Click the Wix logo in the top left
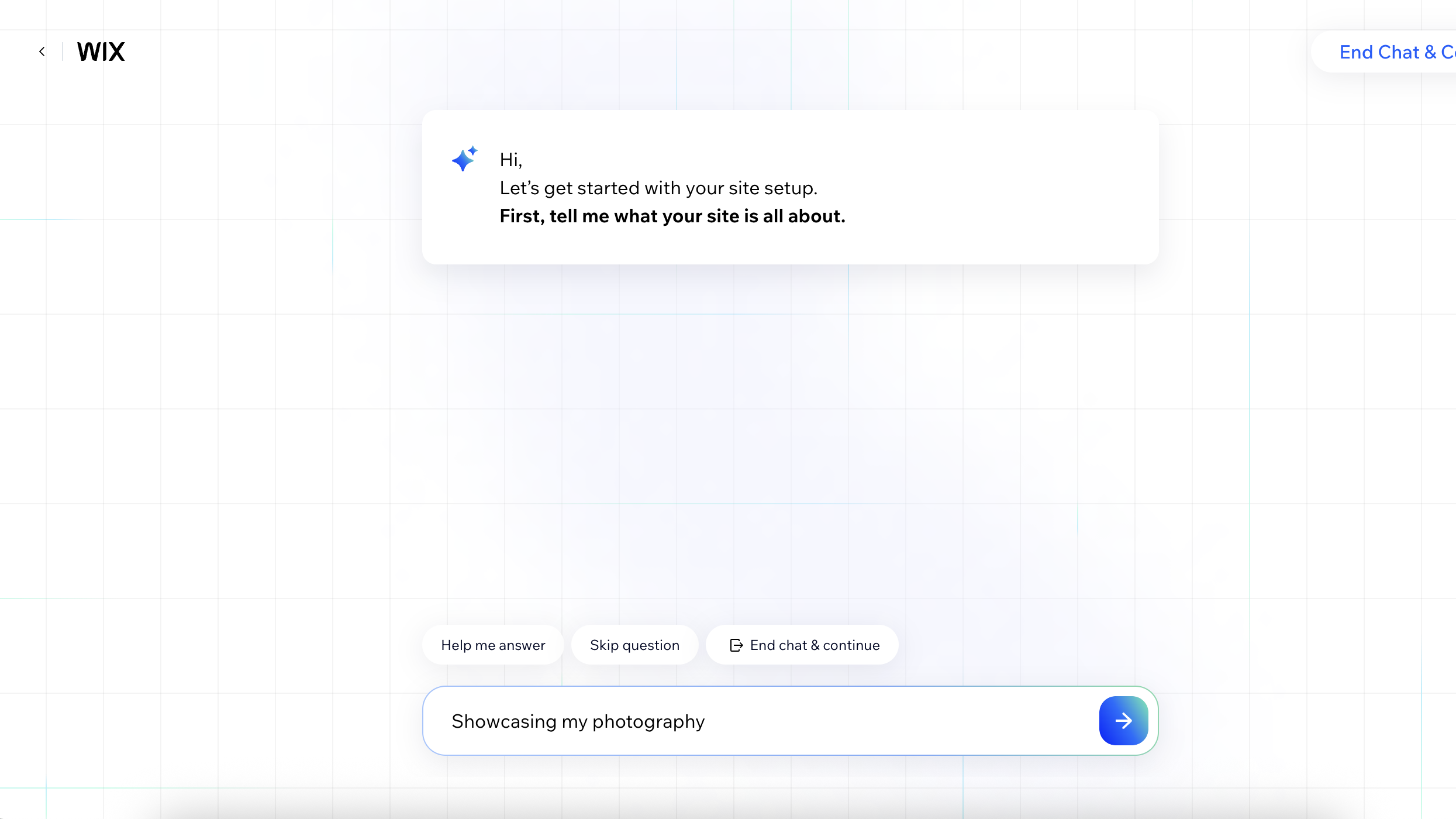 click(x=101, y=51)
